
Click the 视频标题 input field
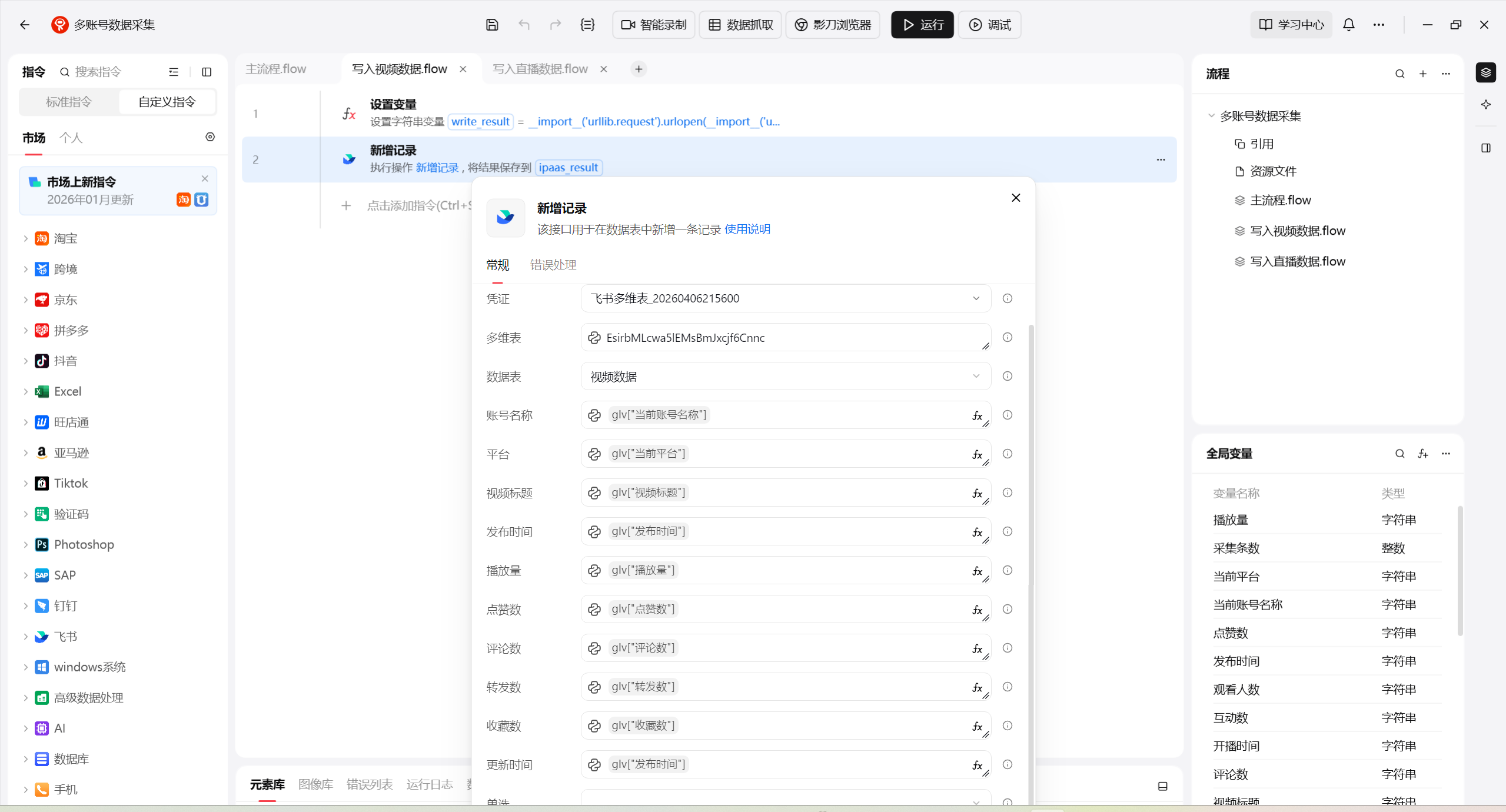click(x=785, y=493)
